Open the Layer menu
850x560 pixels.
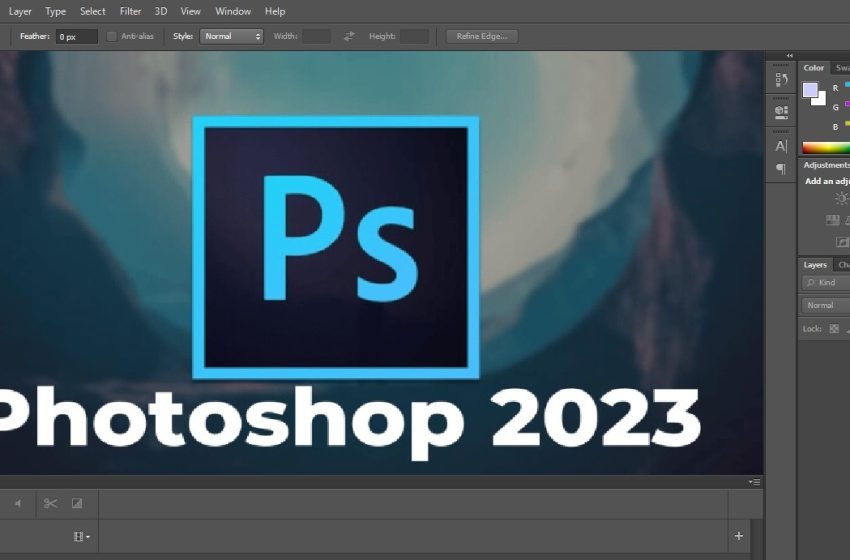[x=20, y=11]
